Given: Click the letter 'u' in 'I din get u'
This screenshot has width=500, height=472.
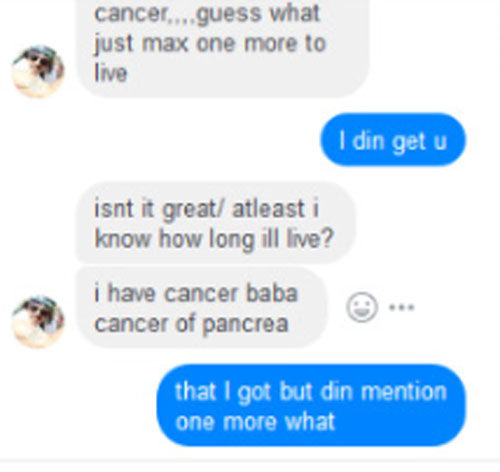Looking at the screenshot, I should [x=440, y=141].
